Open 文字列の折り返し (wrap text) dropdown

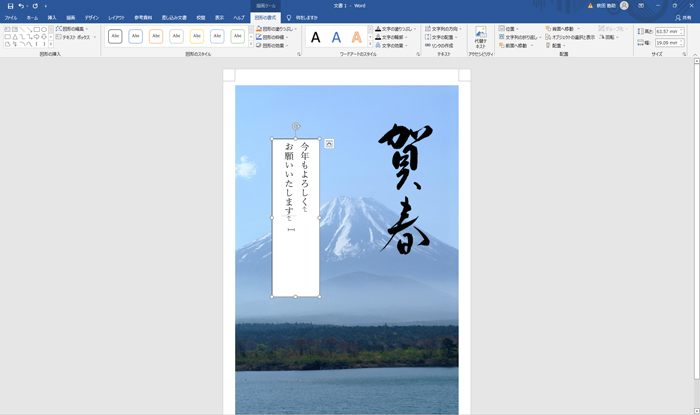(x=520, y=37)
